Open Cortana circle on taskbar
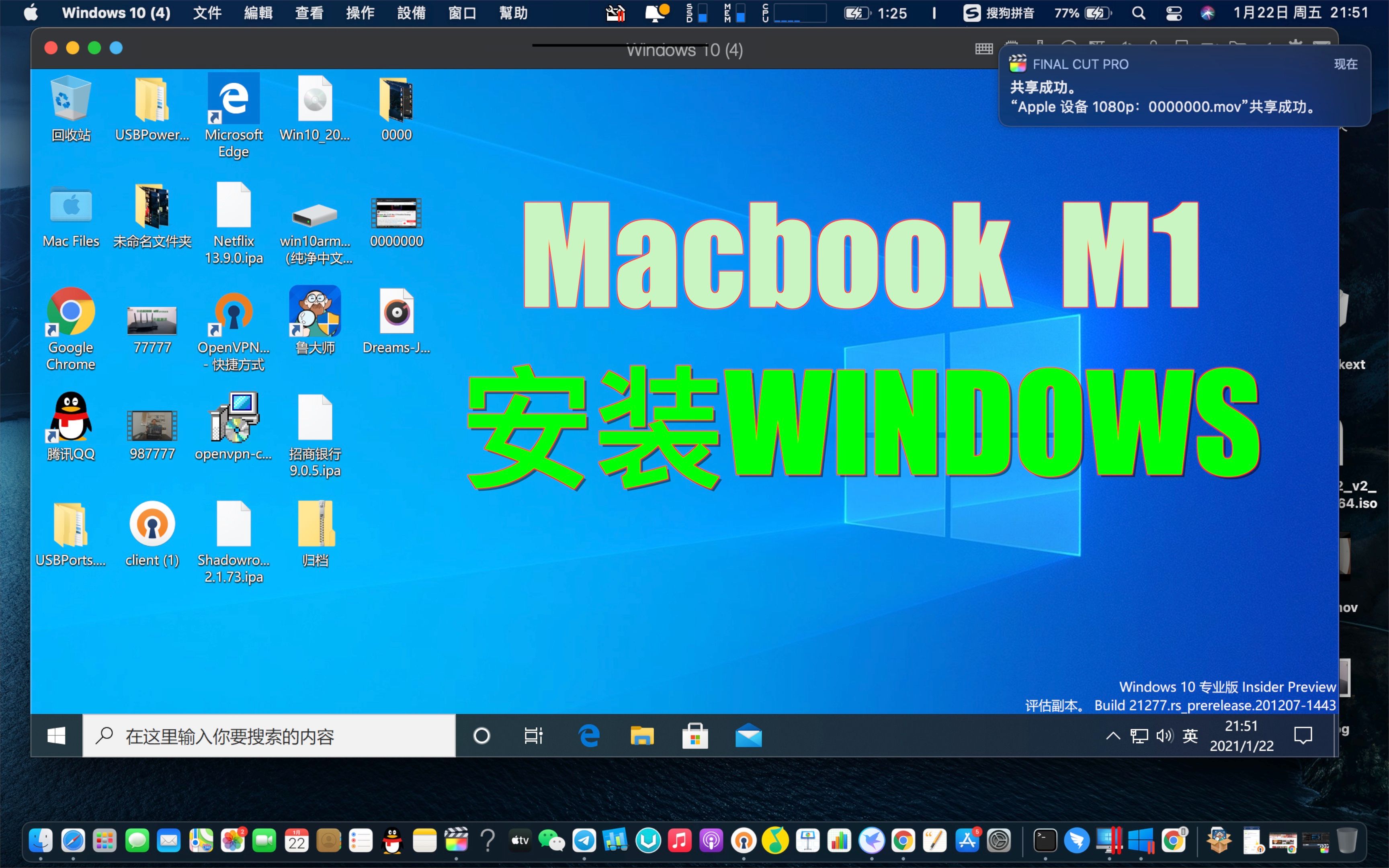The image size is (1389, 868). [481, 735]
